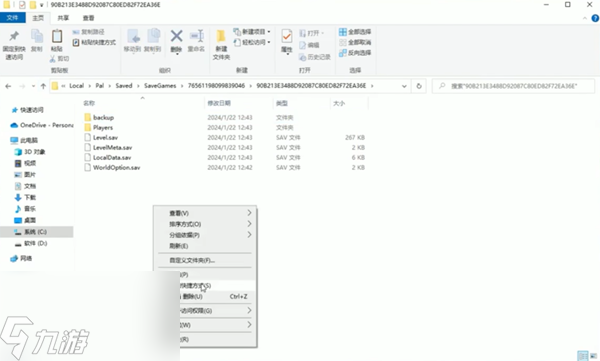Expand the address bar history dropdown
This screenshot has width=600, height=361.
404,86
